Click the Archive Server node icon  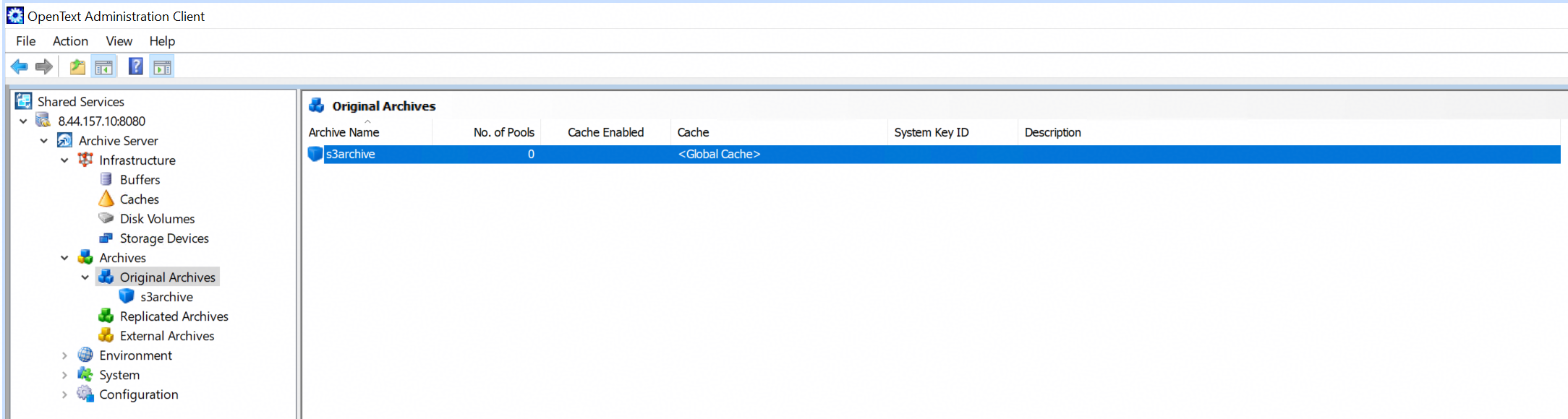(64, 140)
